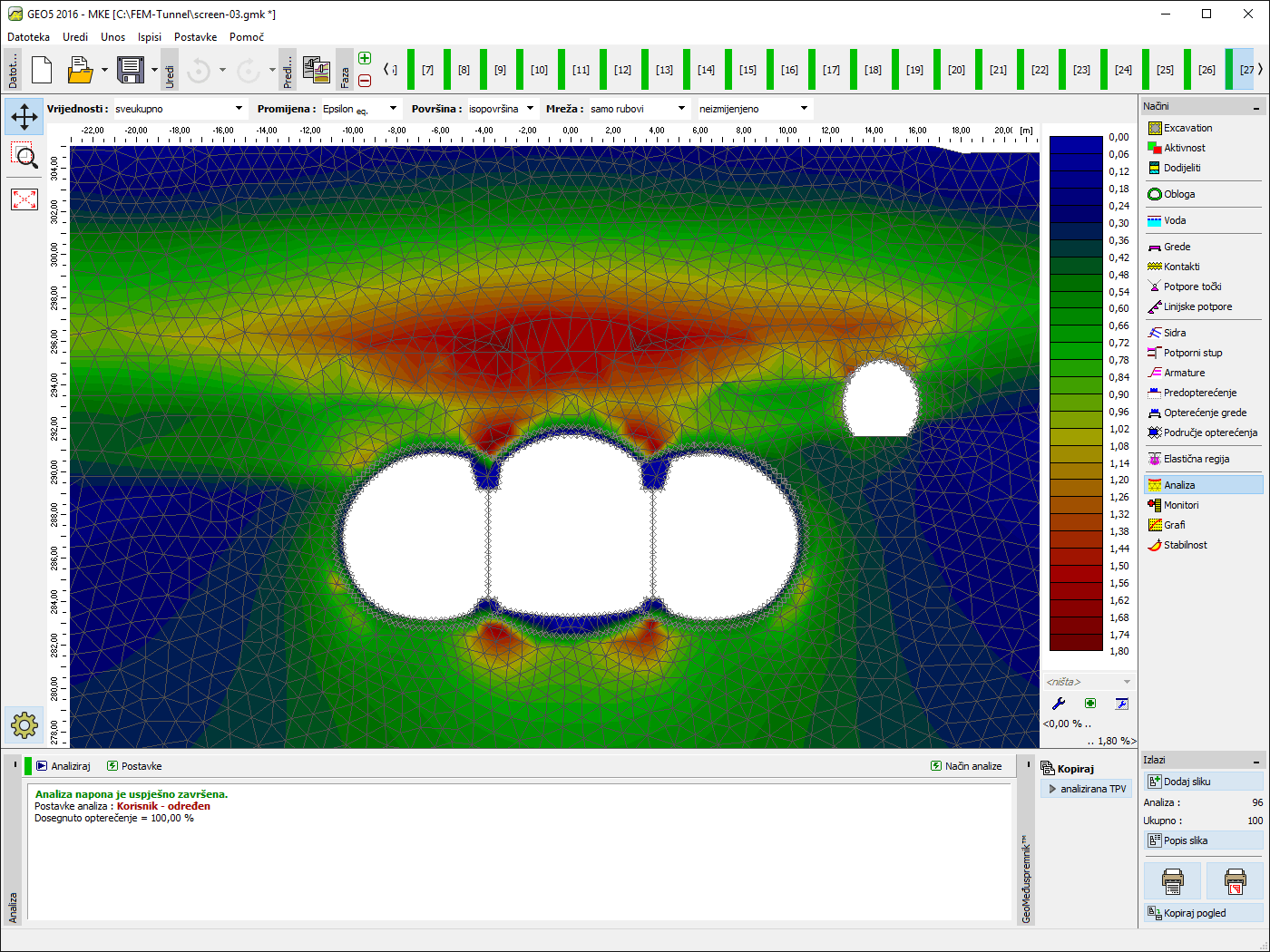1270x952 pixels.
Task: Remove stage using red minus icon
Action: 365,81
